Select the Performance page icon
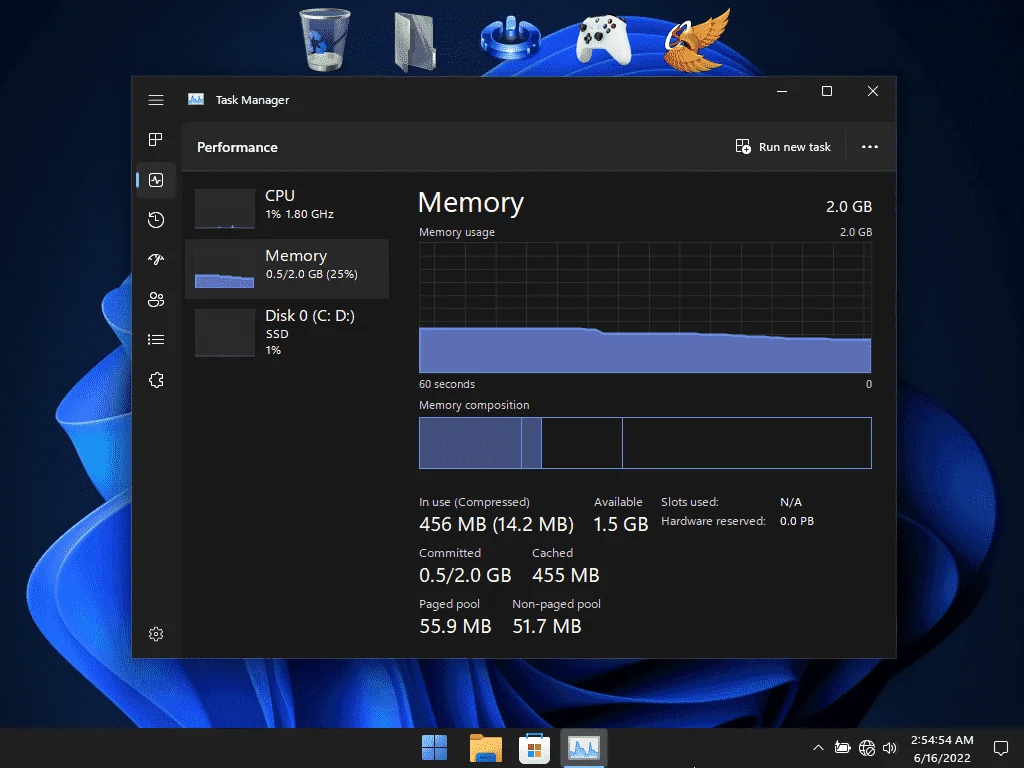The width and height of the screenshot is (1024, 768). pyautogui.click(x=155, y=180)
